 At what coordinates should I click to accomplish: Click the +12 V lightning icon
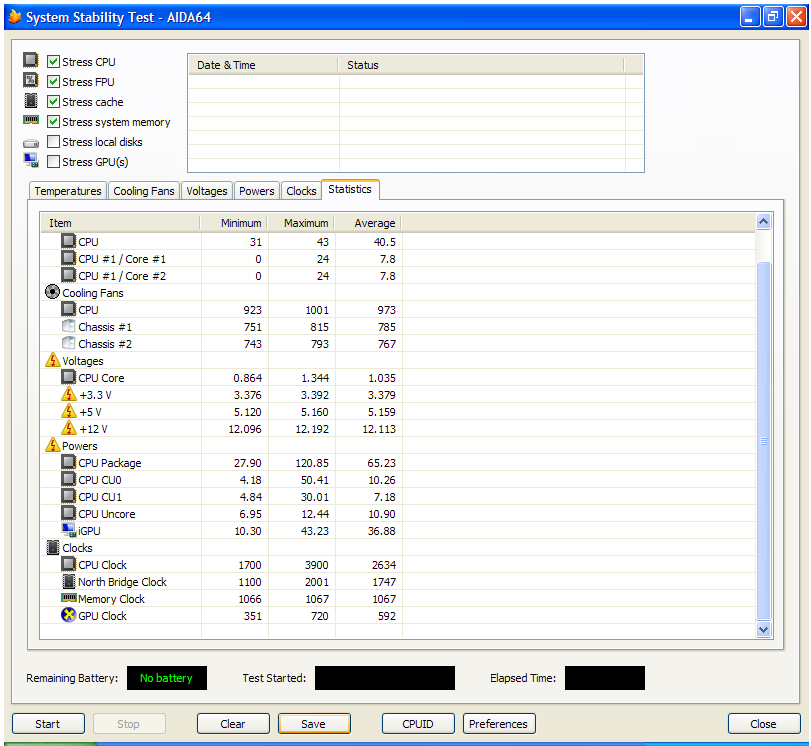[69, 428]
